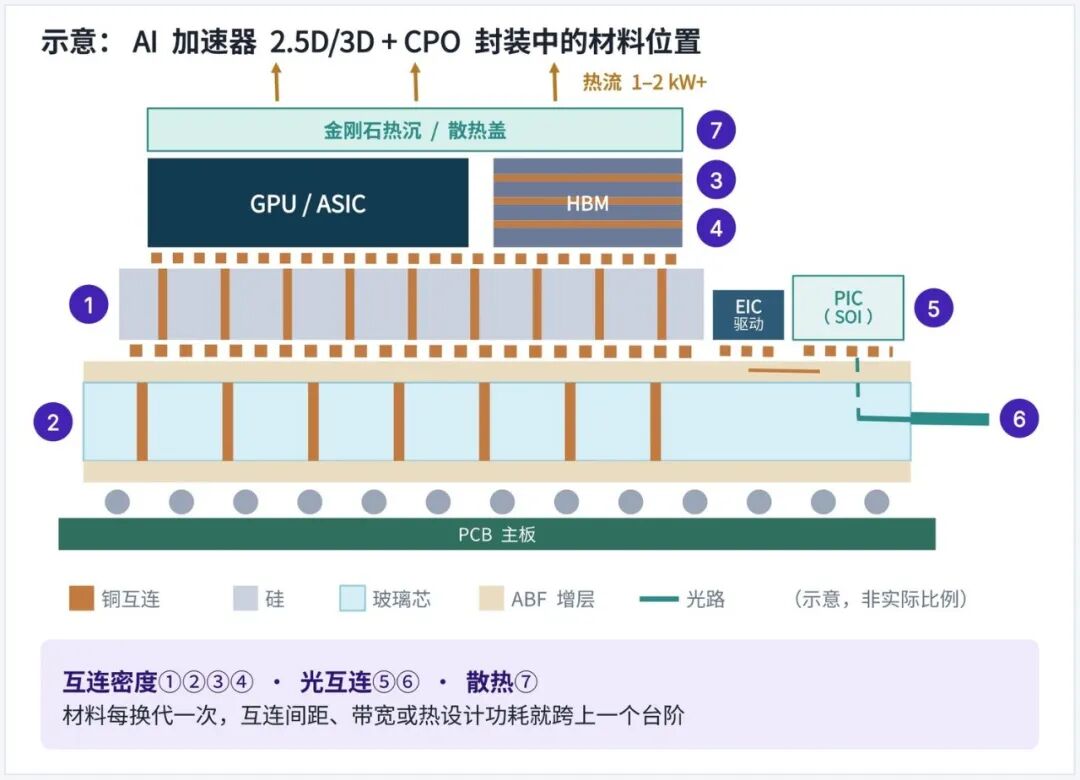Click the 金刚石热沉 / 散热盖 block

coord(415,130)
